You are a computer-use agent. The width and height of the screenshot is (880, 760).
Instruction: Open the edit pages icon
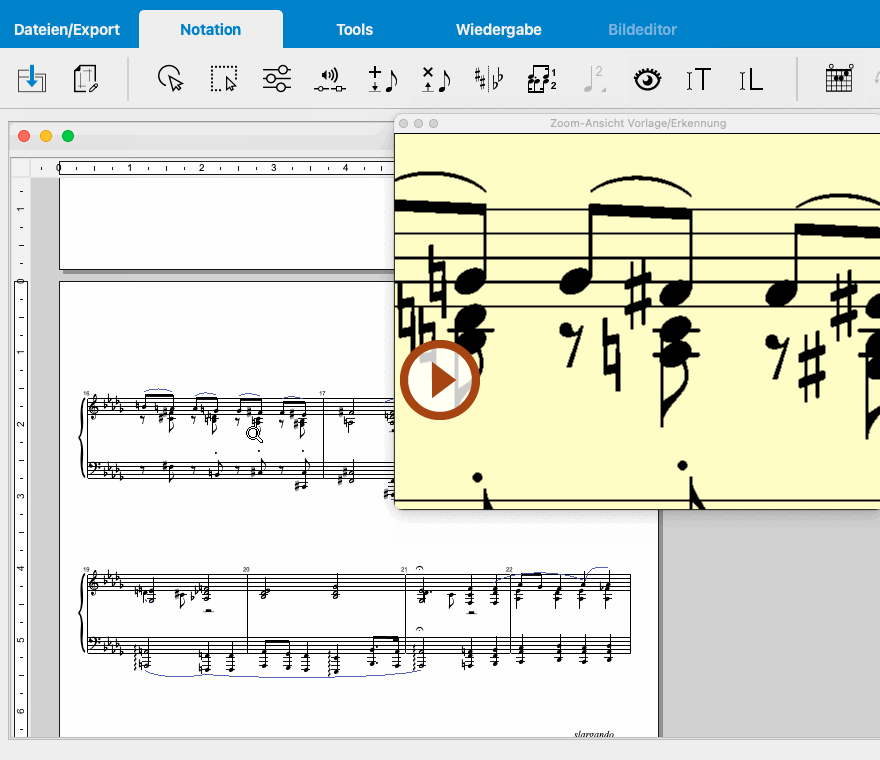(x=86, y=79)
